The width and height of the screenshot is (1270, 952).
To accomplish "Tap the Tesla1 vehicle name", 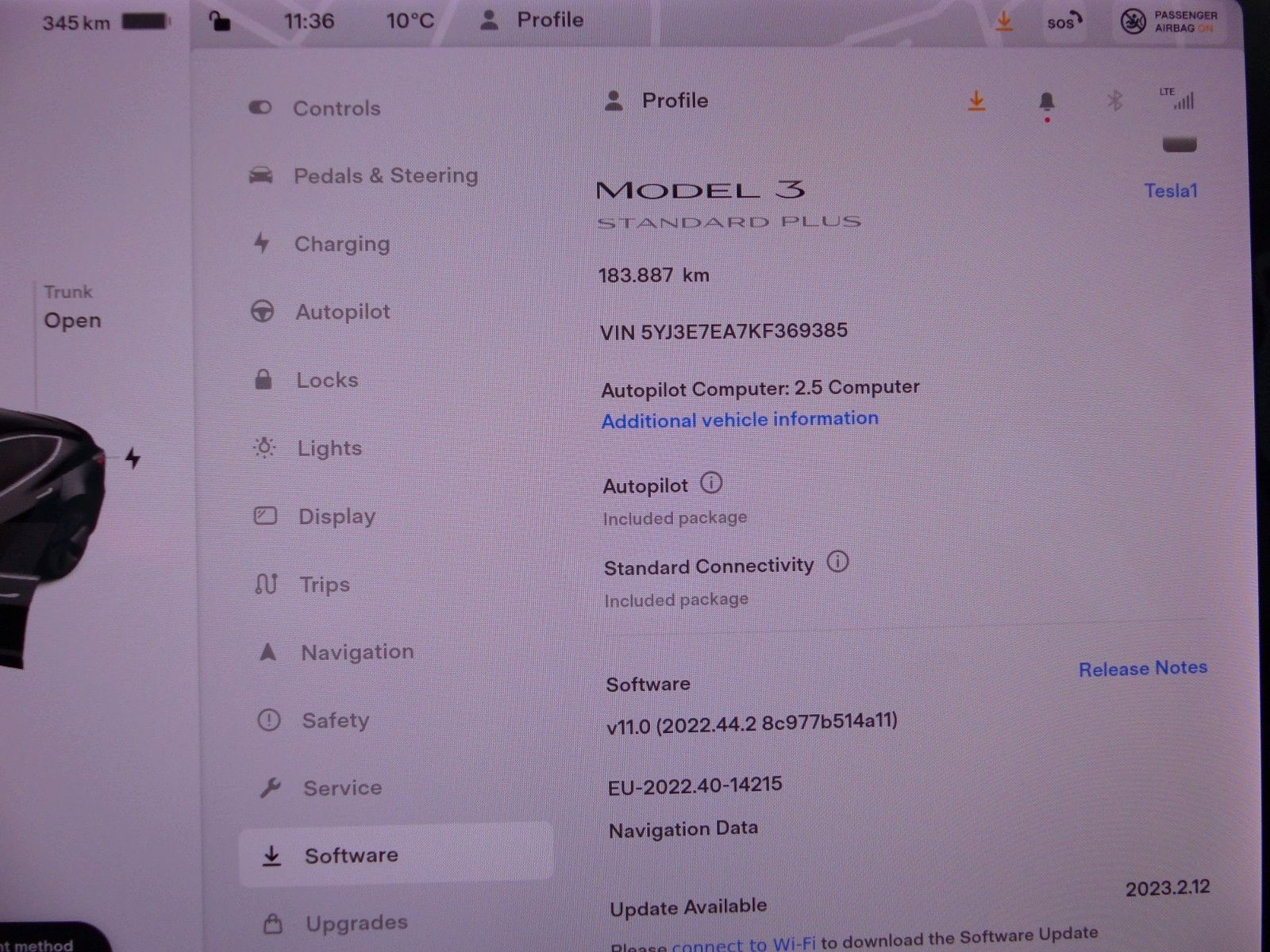I will pyautogui.click(x=1171, y=190).
